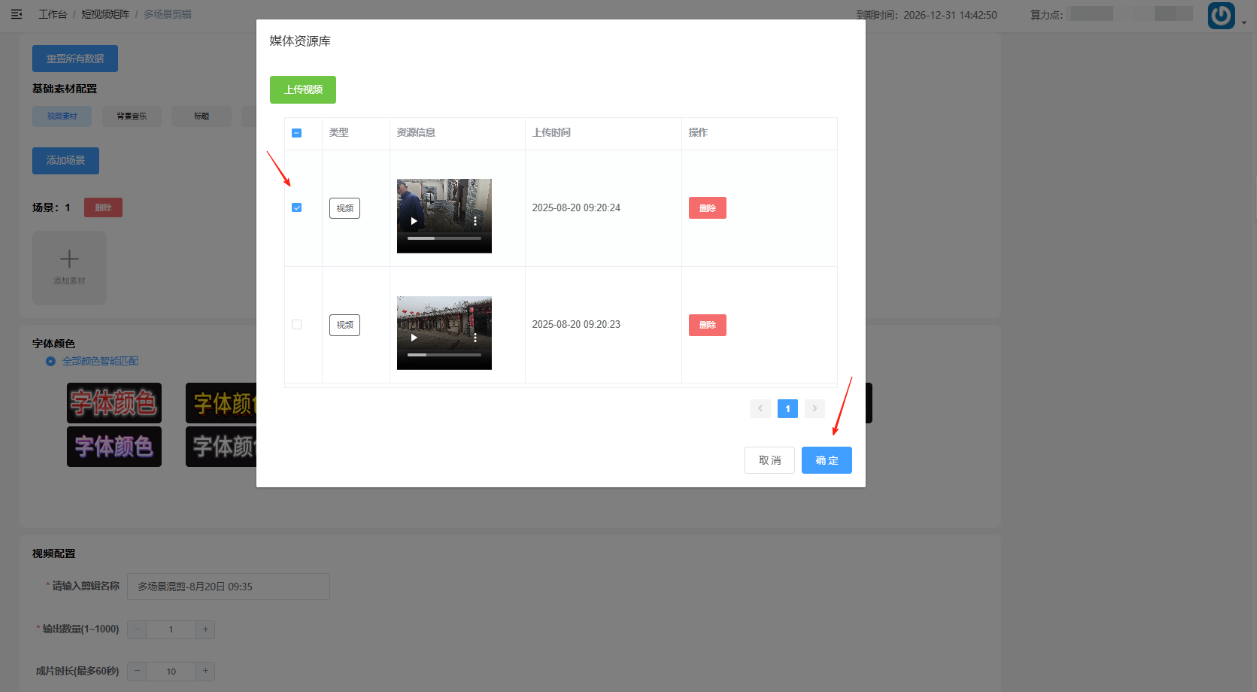Go to the next page arrow
This screenshot has width=1257, height=692.
pyautogui.click(x=815, y=408)
